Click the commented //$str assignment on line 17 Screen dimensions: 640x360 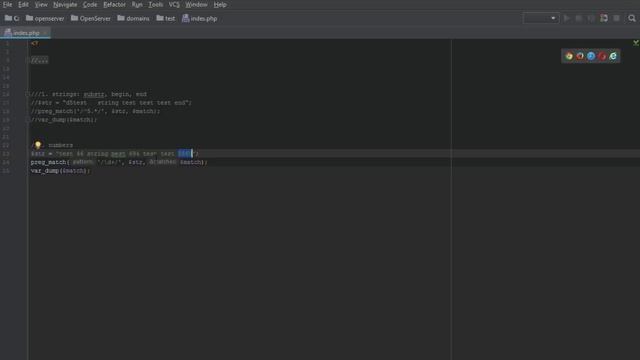tap(111, 103)
